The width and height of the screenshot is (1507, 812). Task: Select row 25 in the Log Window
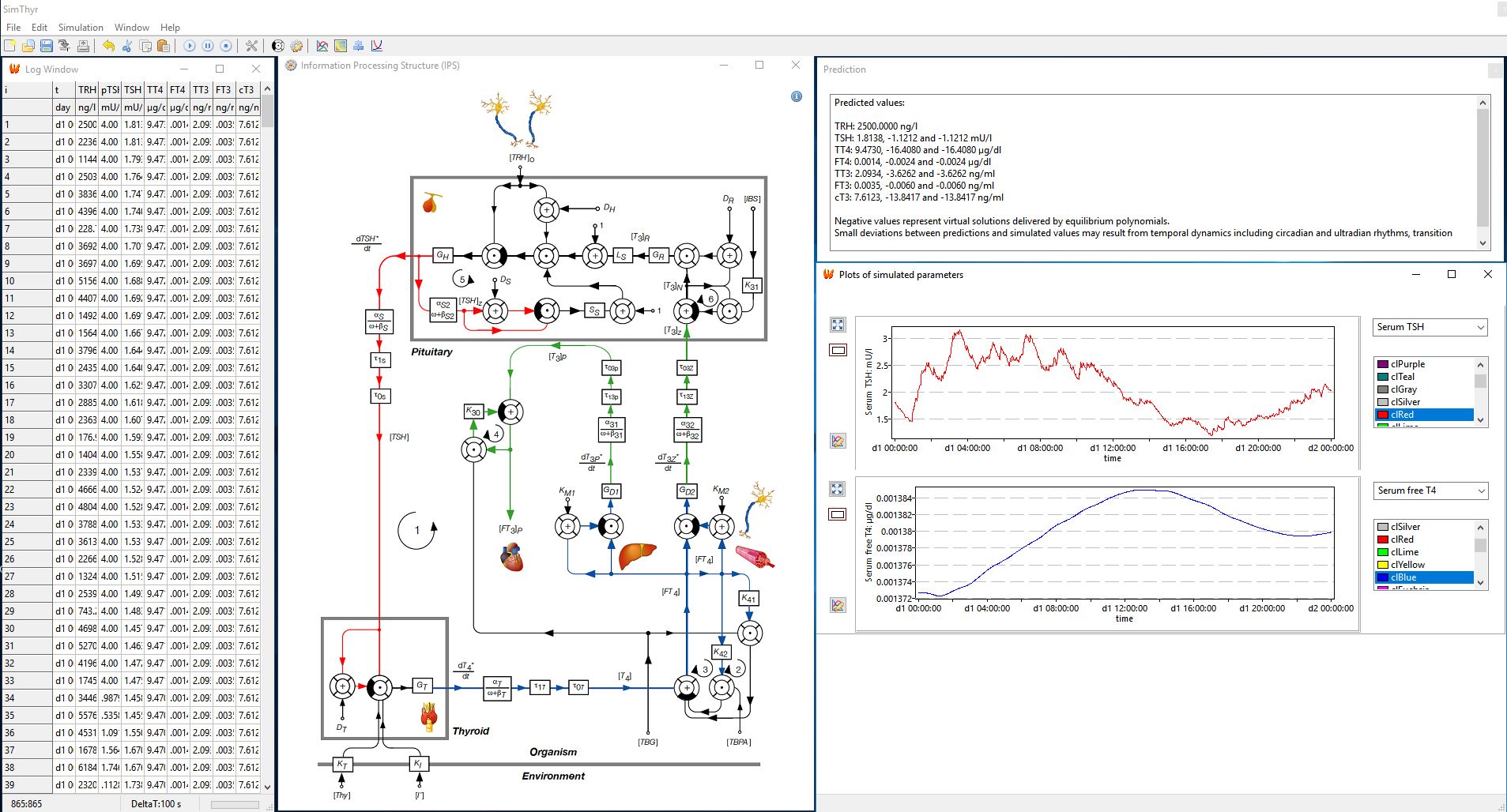coord(131,542)
